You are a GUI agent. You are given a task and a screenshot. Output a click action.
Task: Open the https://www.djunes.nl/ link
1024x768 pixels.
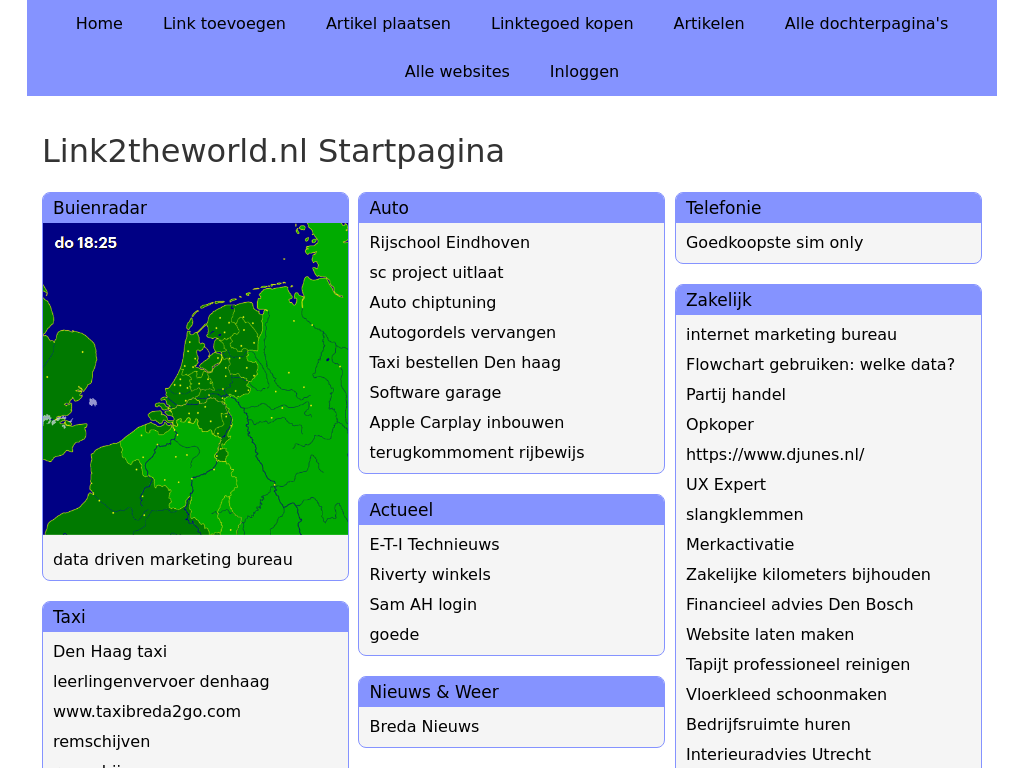coord(775,454)
